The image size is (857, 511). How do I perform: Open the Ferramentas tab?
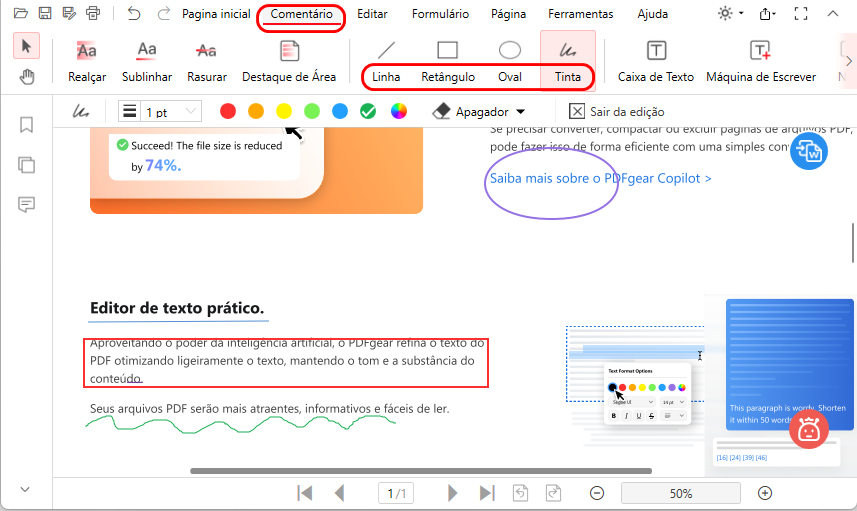coord(580,14)
